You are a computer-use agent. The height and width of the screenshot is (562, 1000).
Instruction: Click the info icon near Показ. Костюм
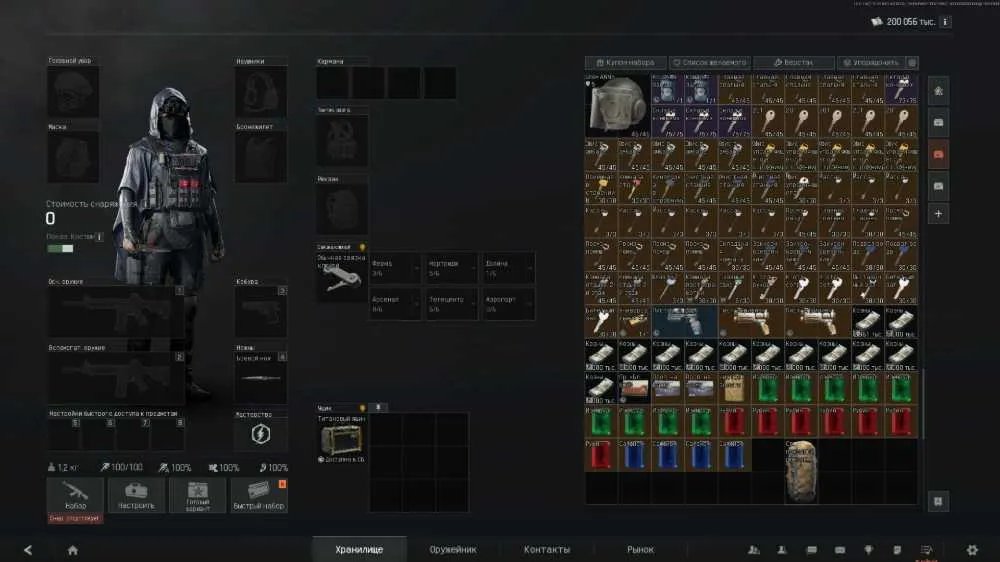coord(99,237)
